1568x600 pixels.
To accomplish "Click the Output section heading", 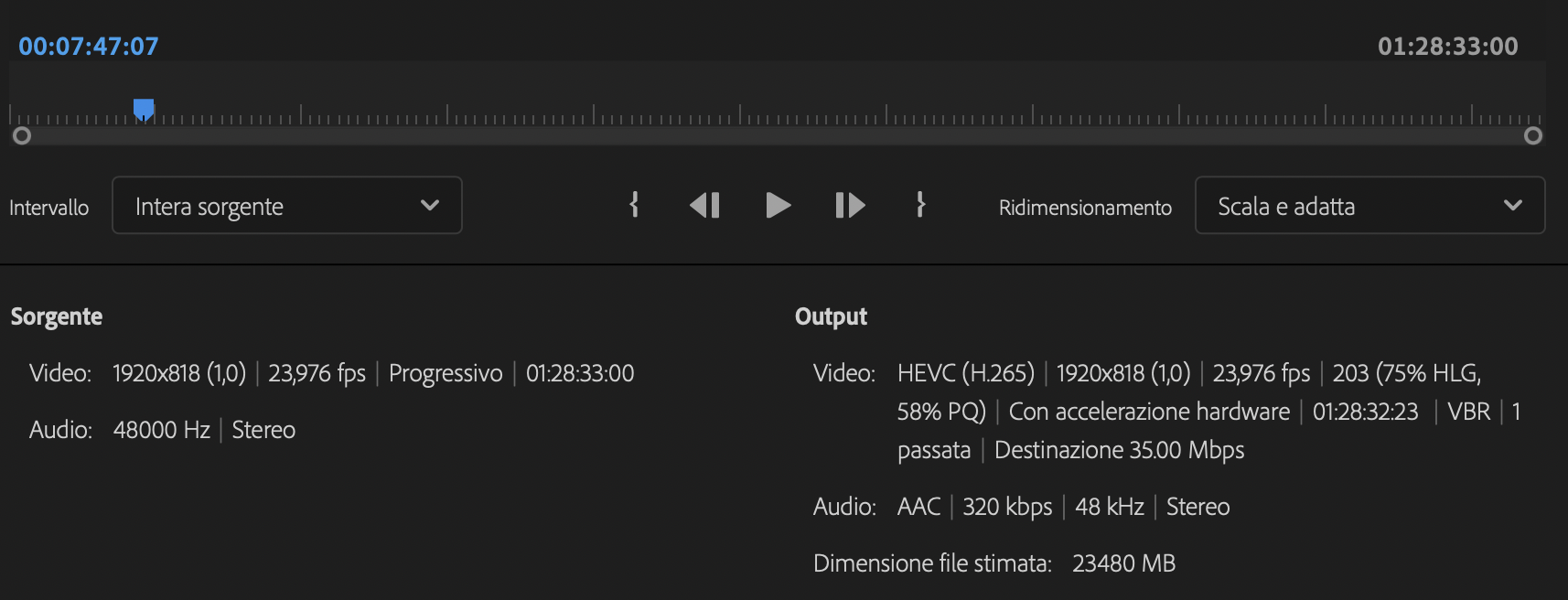I will tap(831, 316).
